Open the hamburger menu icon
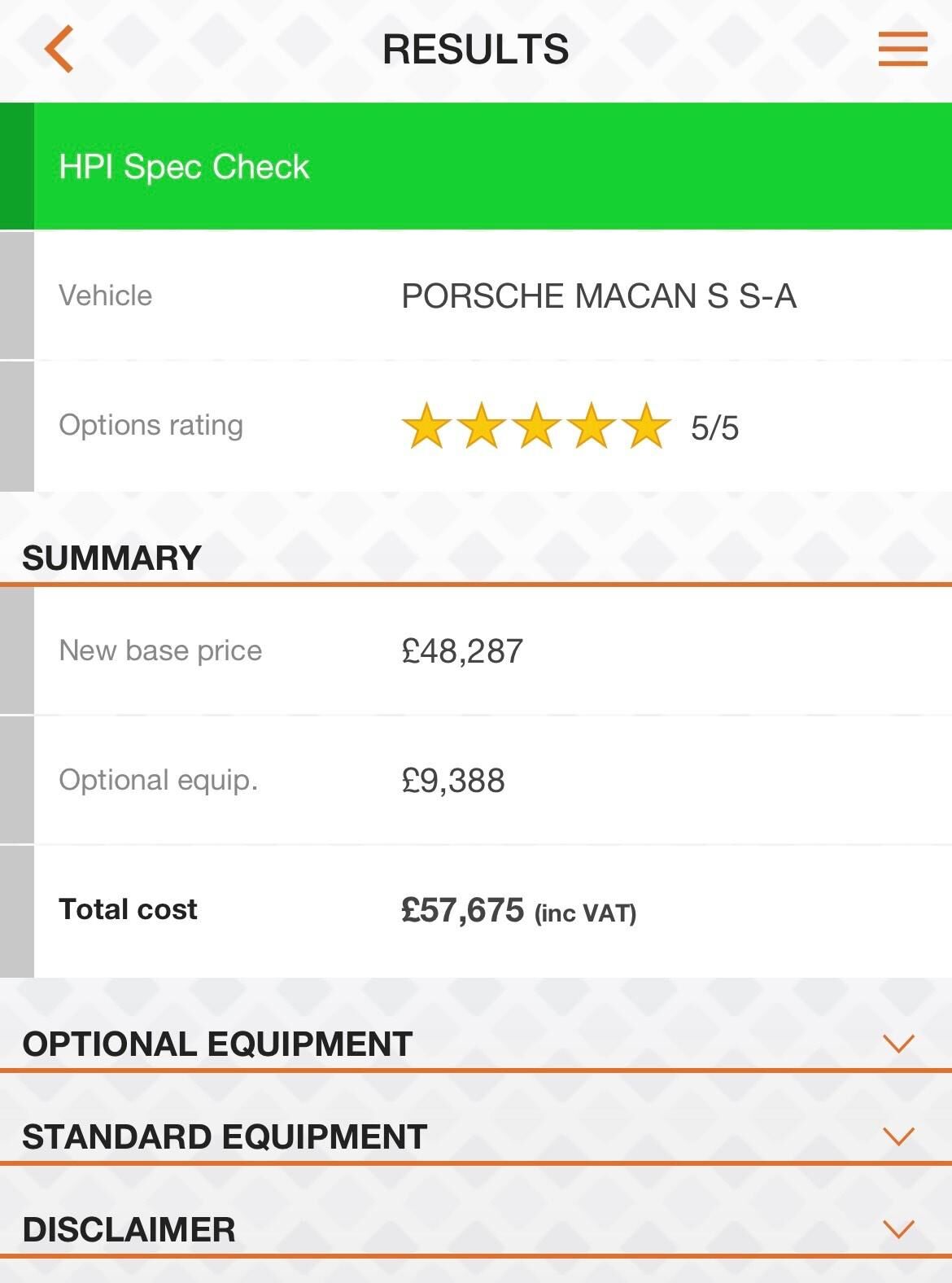This screenshot has height=1283, width=952. point(902,49)
